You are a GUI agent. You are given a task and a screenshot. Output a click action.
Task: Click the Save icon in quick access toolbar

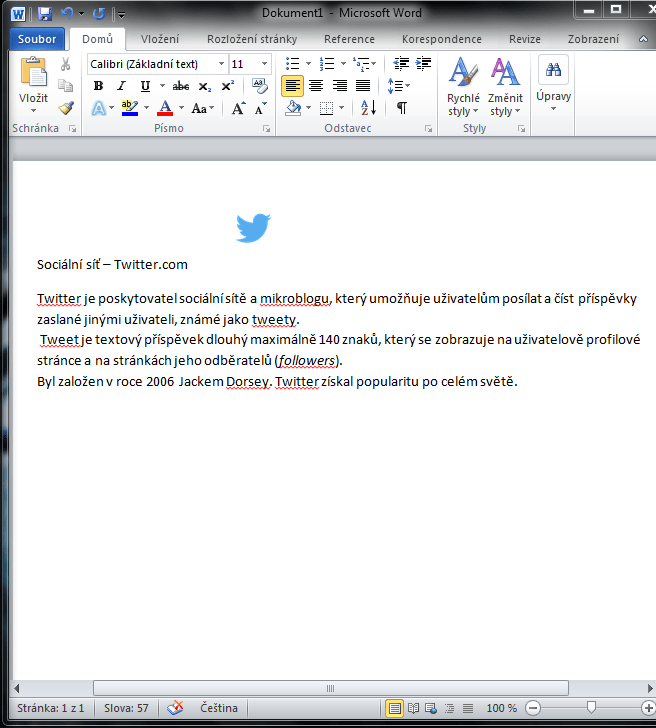[x=45, y=13]
